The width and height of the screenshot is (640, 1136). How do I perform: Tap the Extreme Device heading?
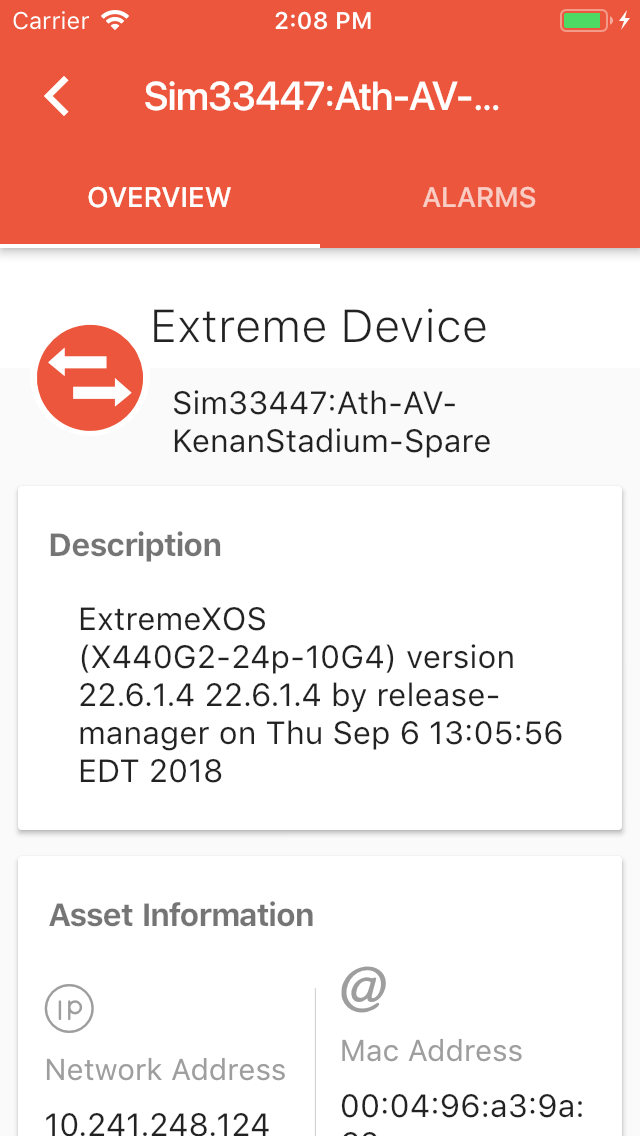pyautogui.click(x=319, y=327)
